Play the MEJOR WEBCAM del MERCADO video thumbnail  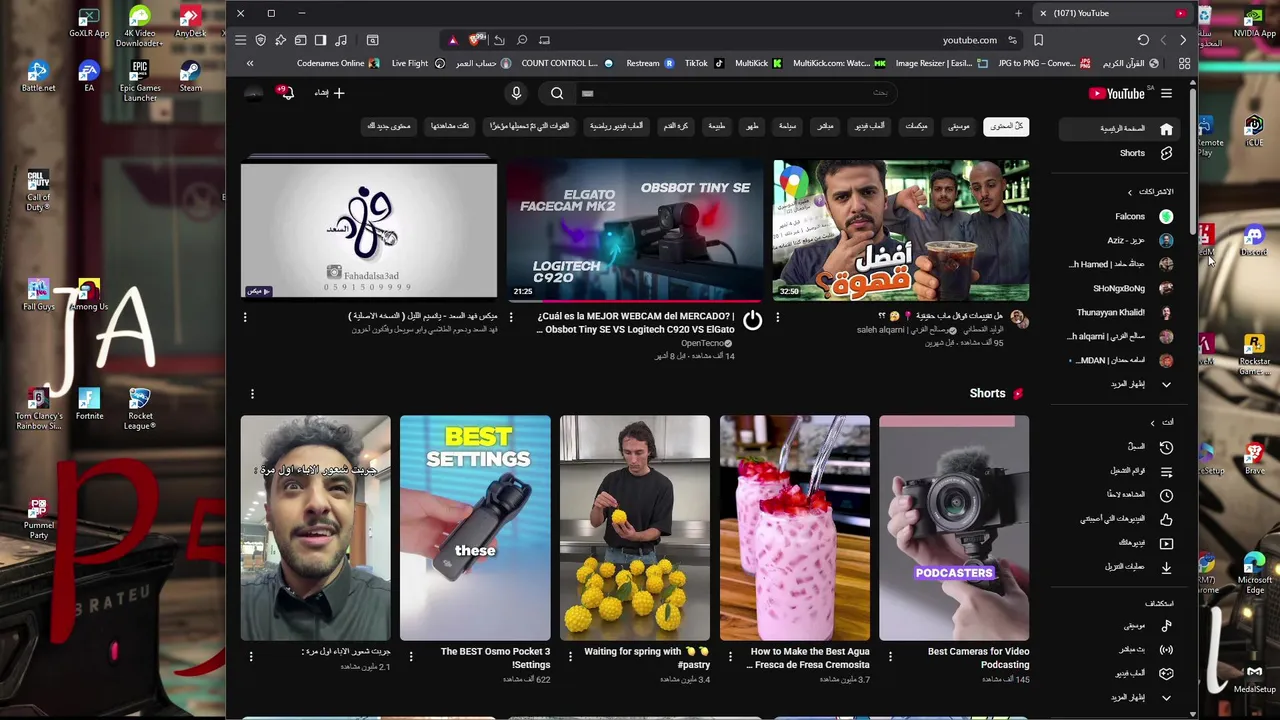point(634,230)
